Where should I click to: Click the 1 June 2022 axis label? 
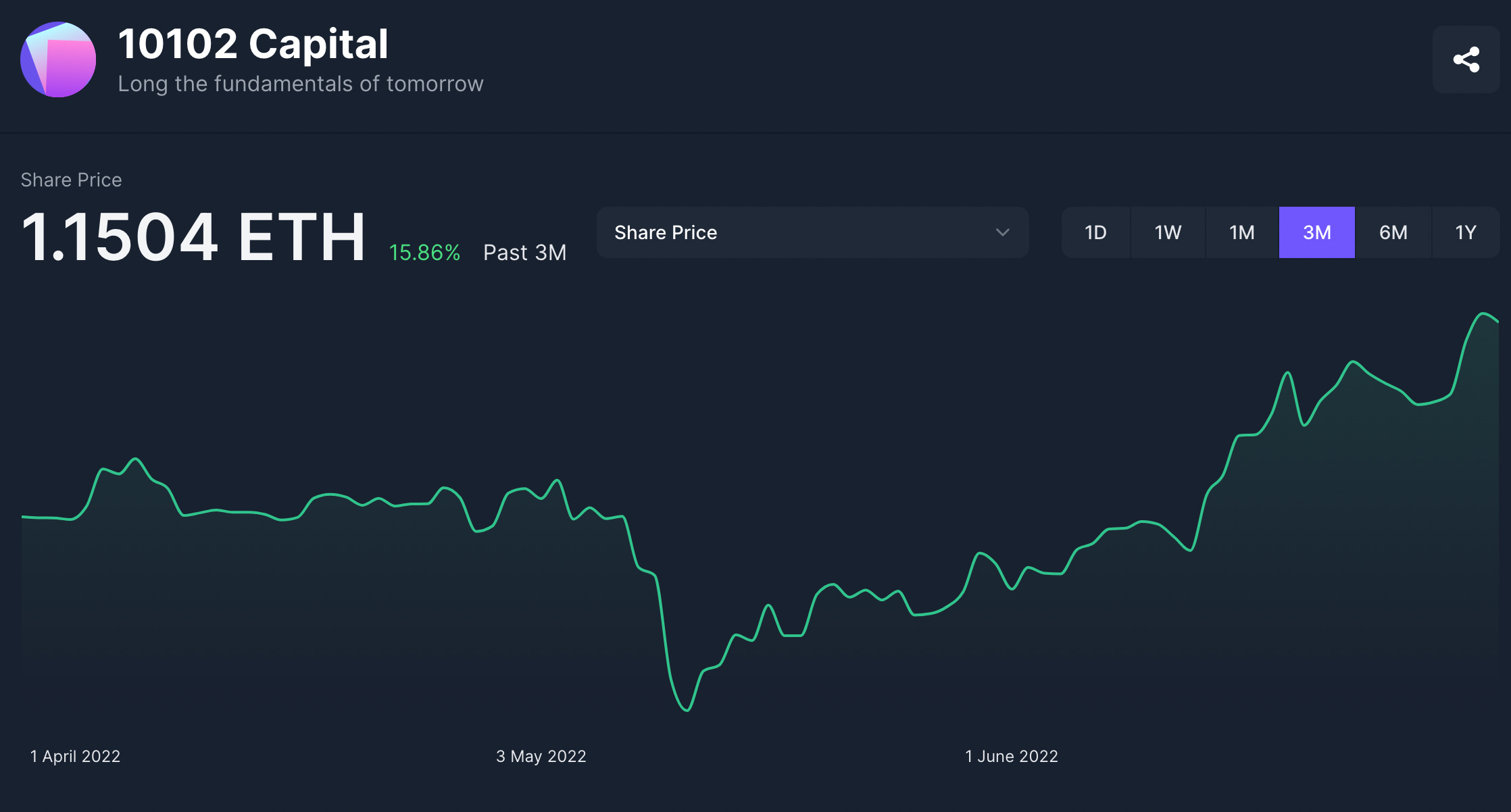click(1011, 756)
